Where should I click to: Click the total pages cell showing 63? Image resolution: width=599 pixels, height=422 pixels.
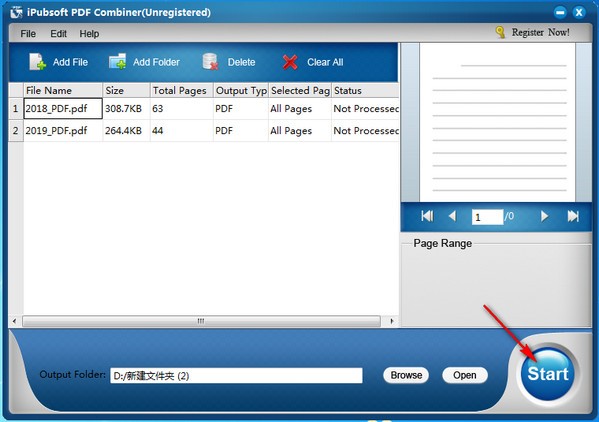coord(181,108)
